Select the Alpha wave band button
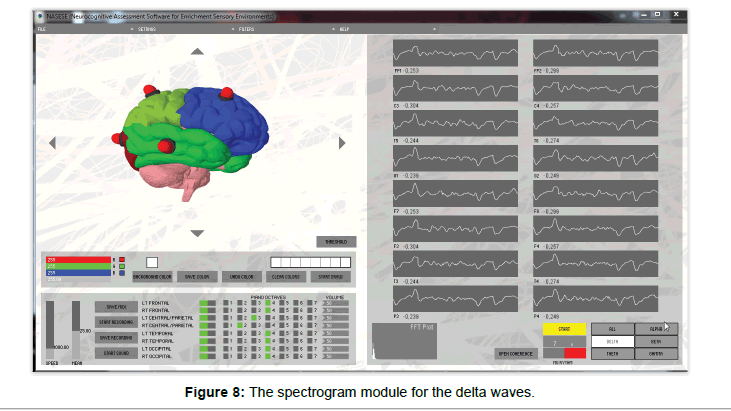 click(657, 327)
